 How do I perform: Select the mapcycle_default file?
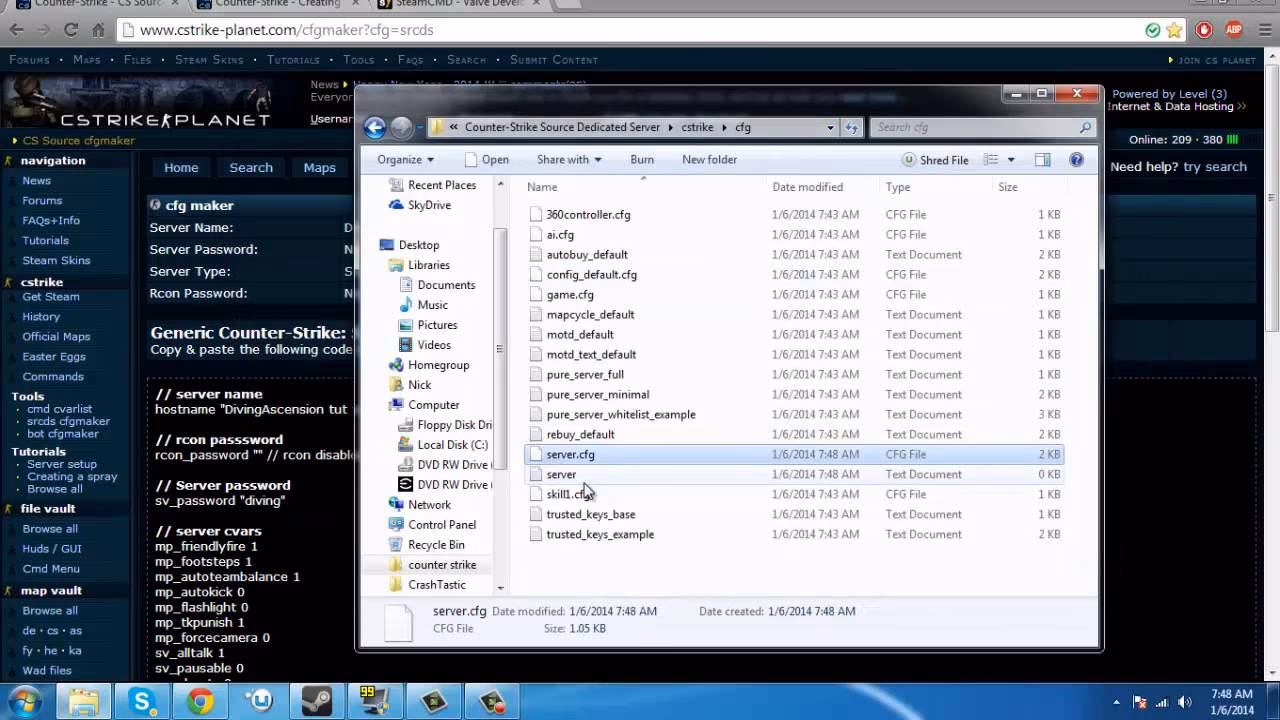[x=590, y=315]
